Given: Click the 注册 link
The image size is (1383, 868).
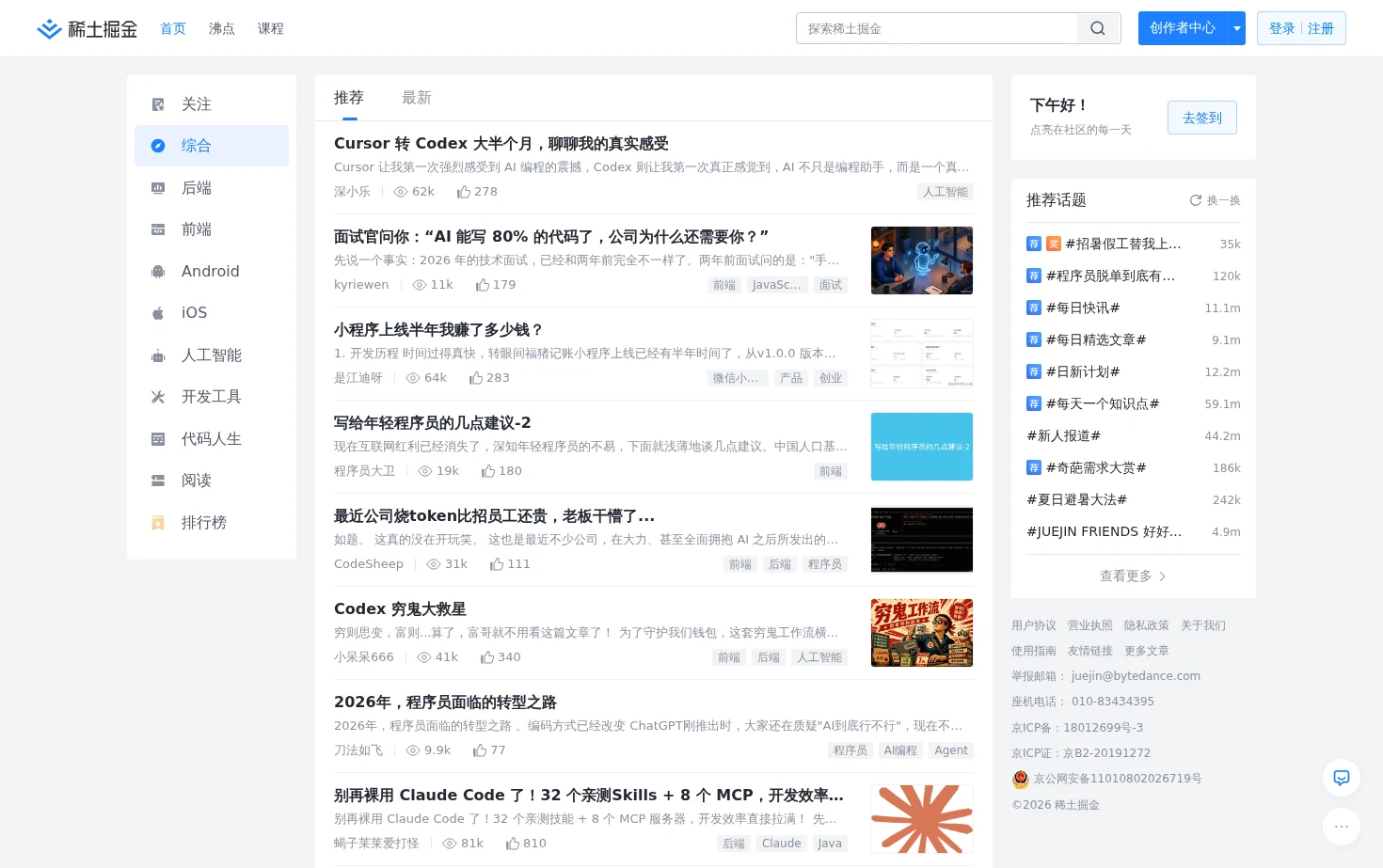Looking at the screenshot, I should coord(1321,29).
